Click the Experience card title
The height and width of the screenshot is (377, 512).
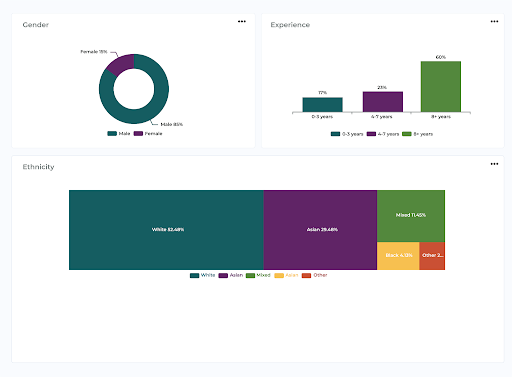click(x=290, y=25)
